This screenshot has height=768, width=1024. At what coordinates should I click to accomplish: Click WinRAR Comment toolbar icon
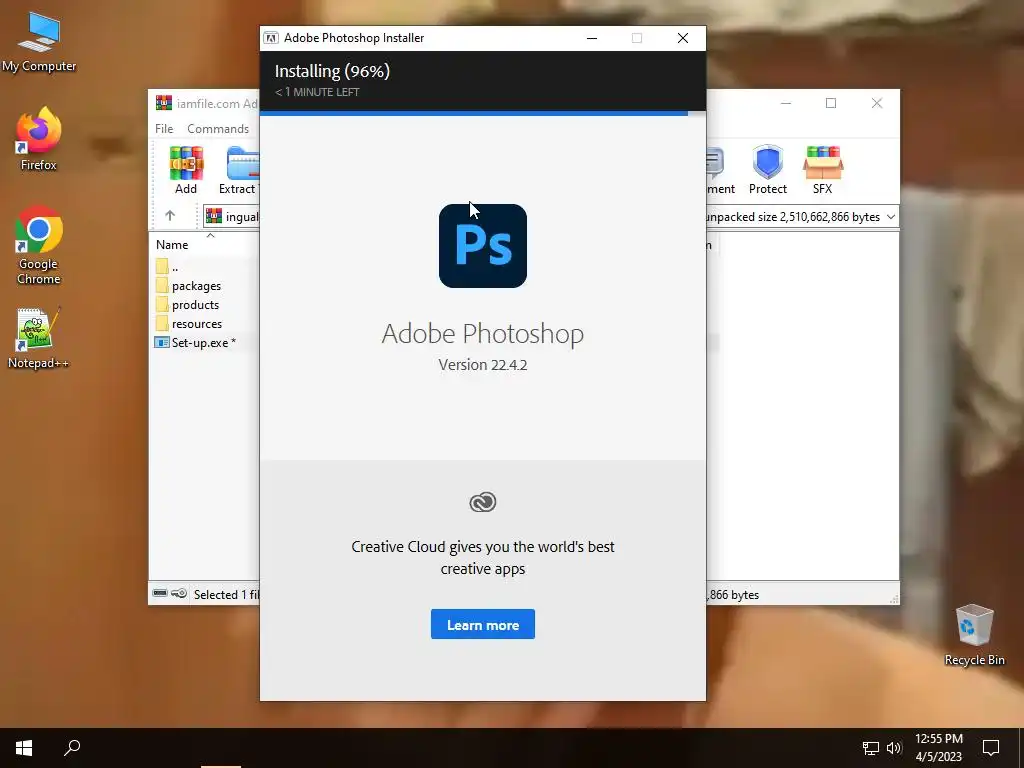tap(720, 170)
